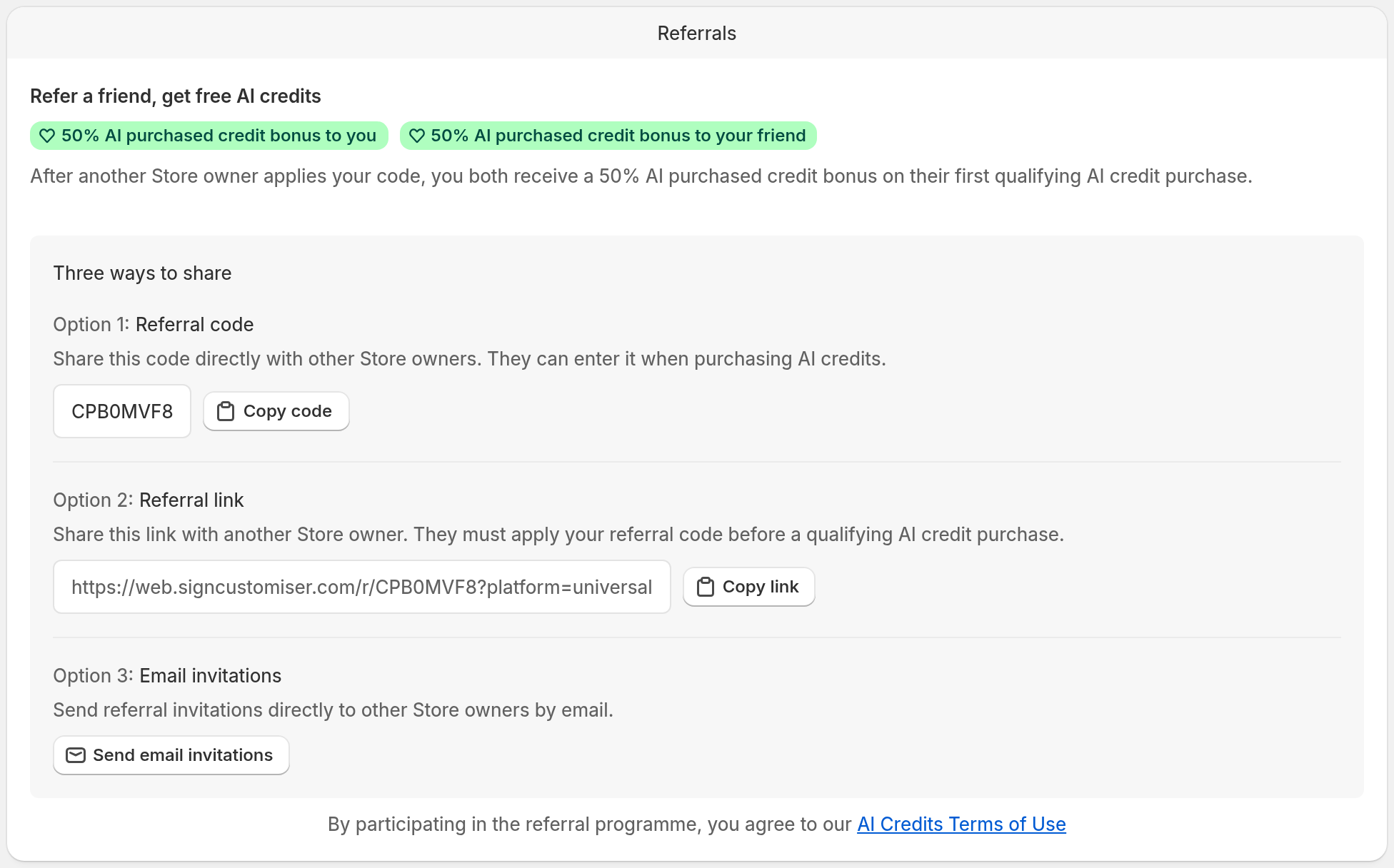Click the clipboard icon in Copy code
Screen dimensions: 1394x868
coord(226,411)
